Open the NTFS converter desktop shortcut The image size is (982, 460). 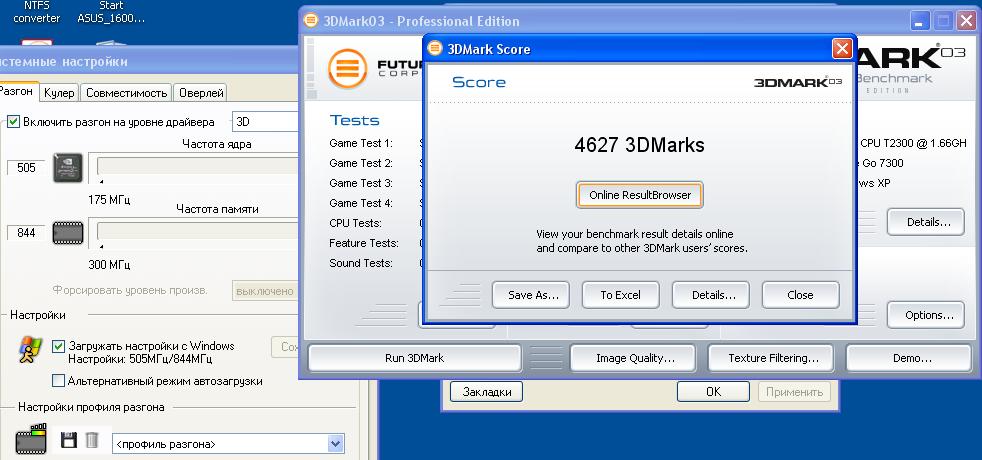pos(36,13)
